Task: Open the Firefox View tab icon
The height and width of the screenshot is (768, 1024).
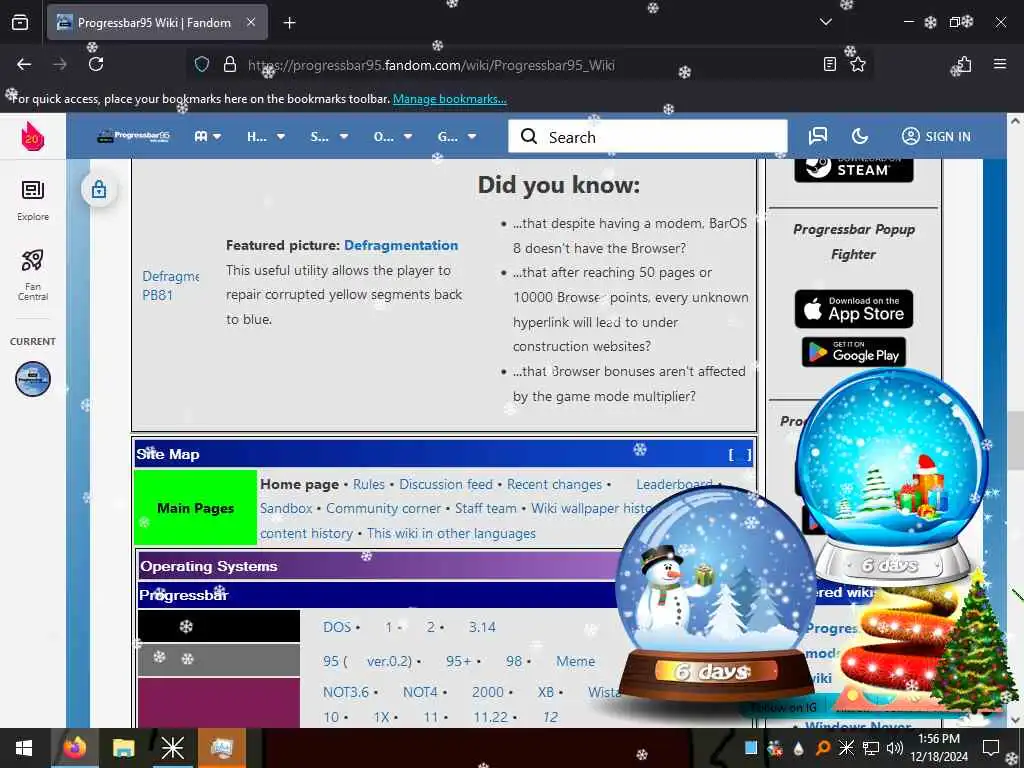Action: 20,22
